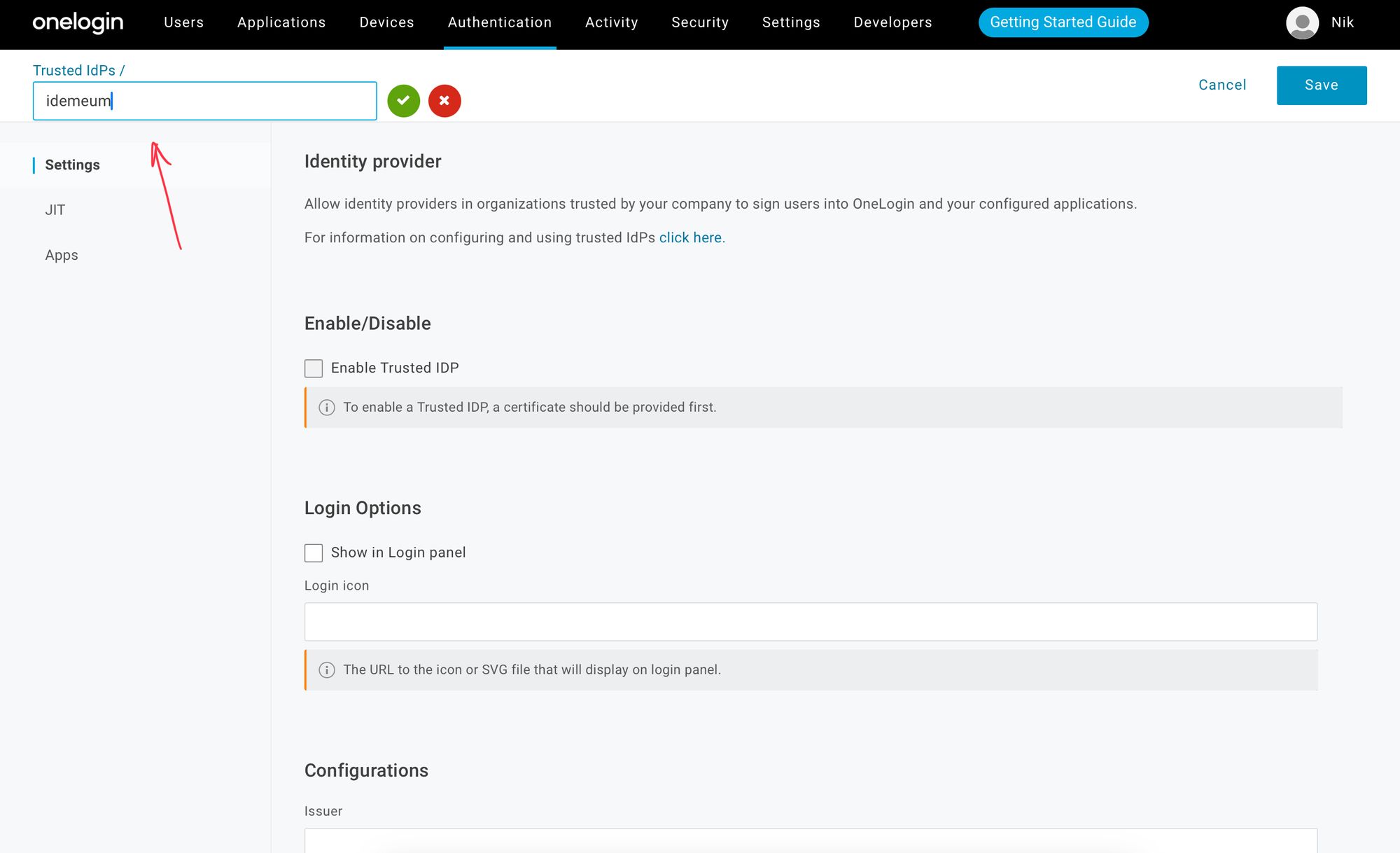Click the OneLogin logo
The image size is (1400, 853).
78,22
